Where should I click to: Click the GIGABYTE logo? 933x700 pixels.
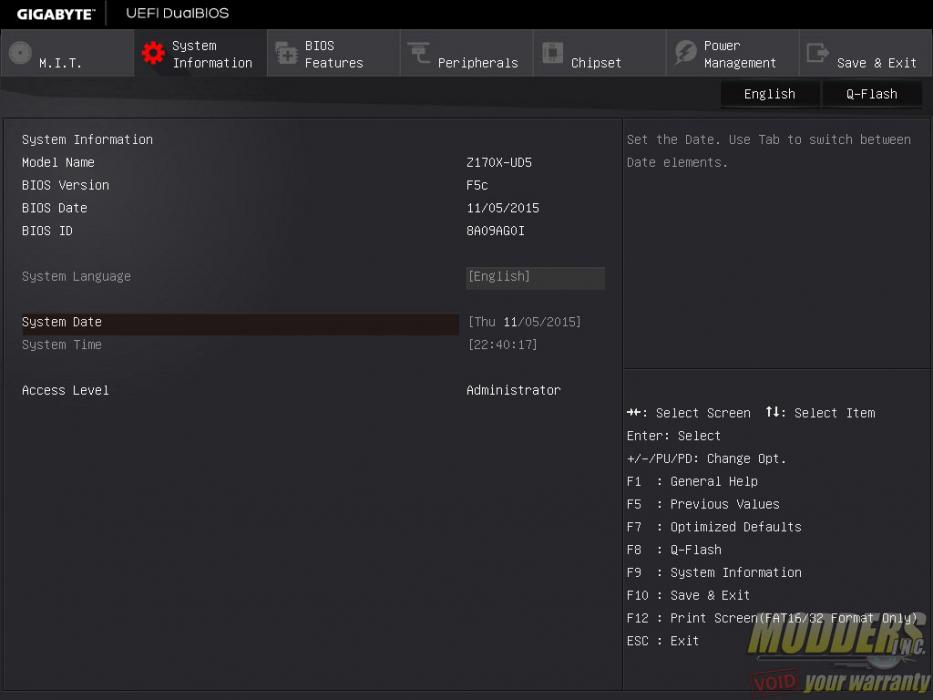(x=55, y=13)
